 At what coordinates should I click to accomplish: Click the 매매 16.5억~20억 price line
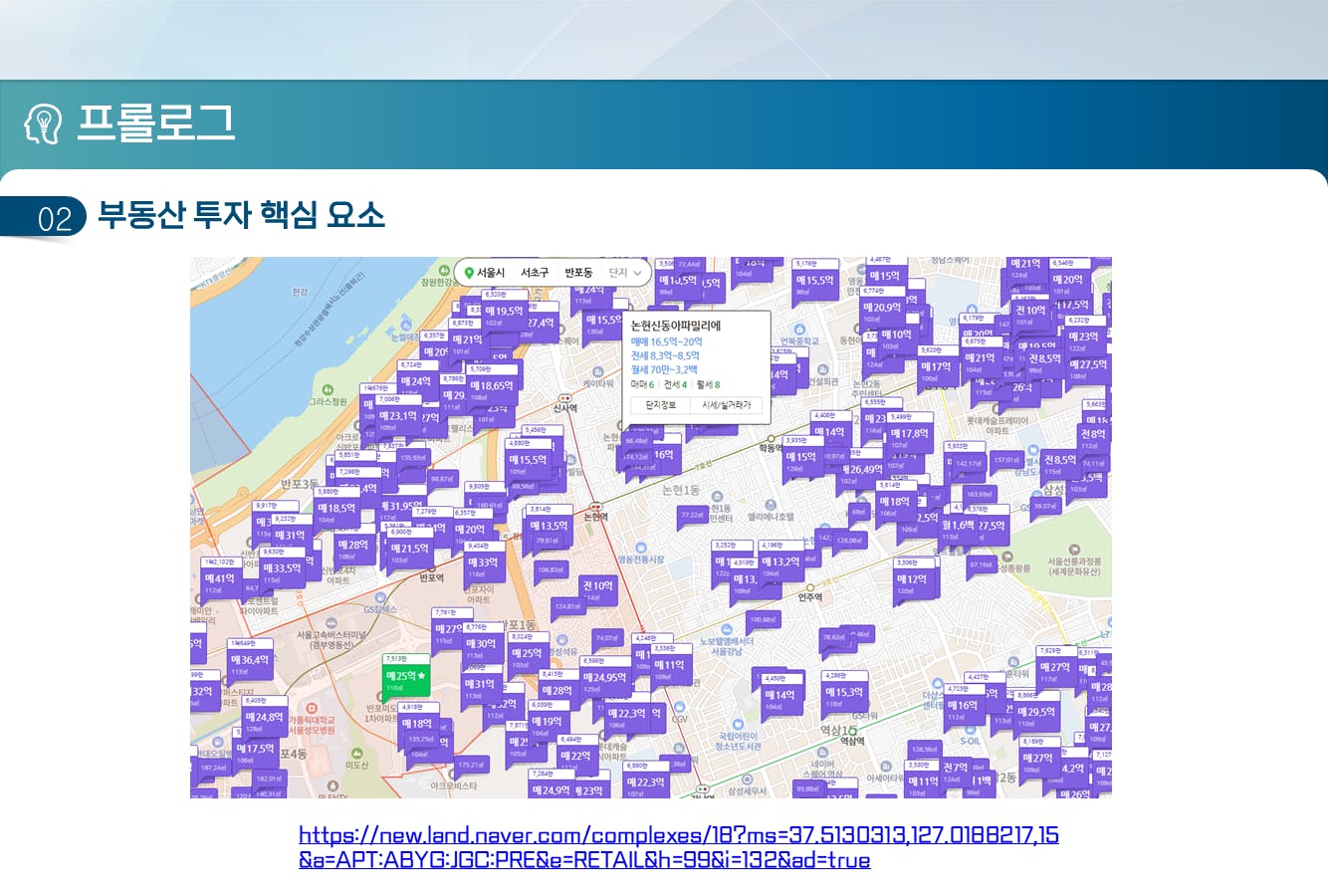tap(666, 341)
